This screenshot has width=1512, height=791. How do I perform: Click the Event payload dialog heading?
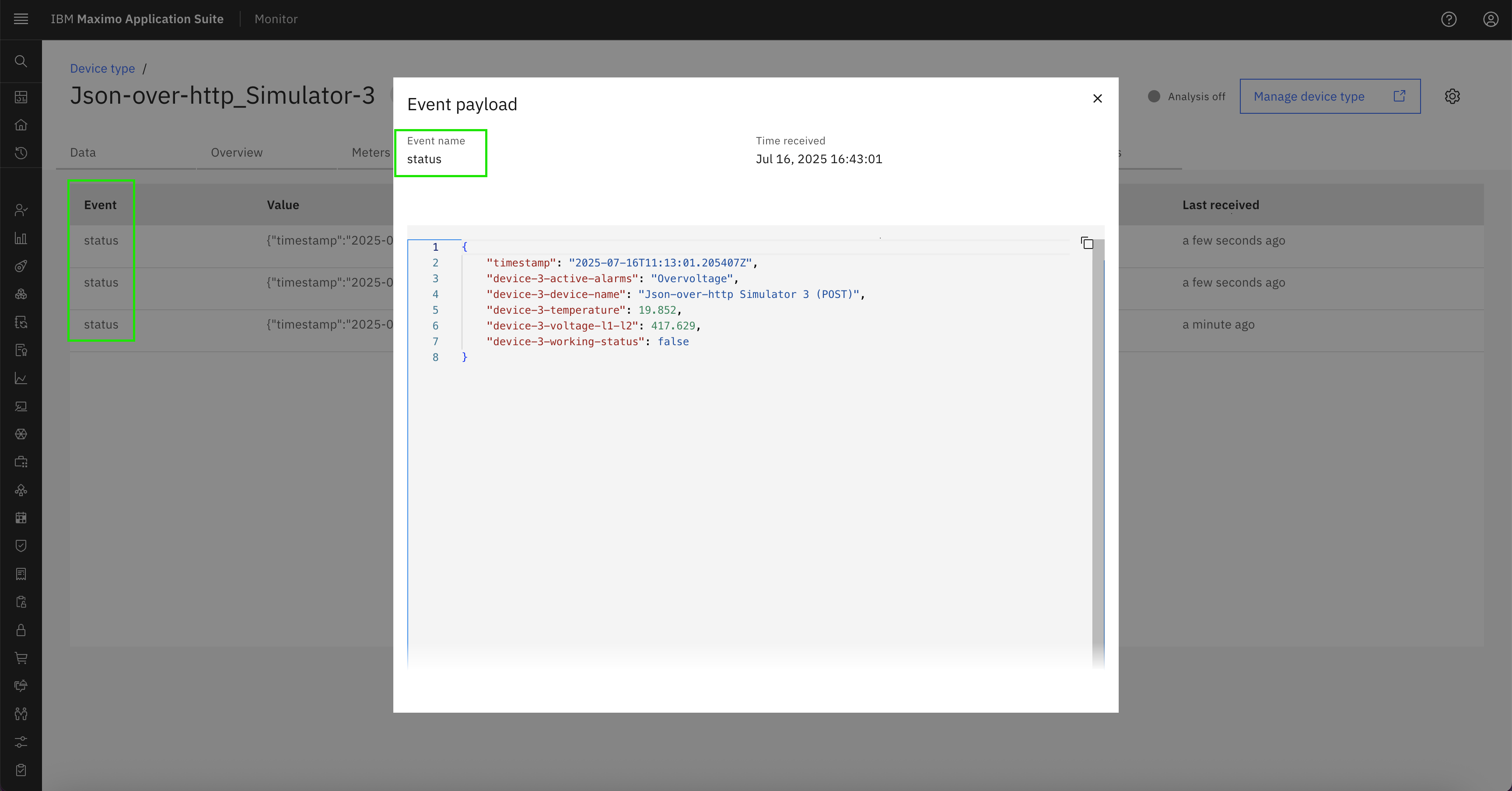coord(462,104)
